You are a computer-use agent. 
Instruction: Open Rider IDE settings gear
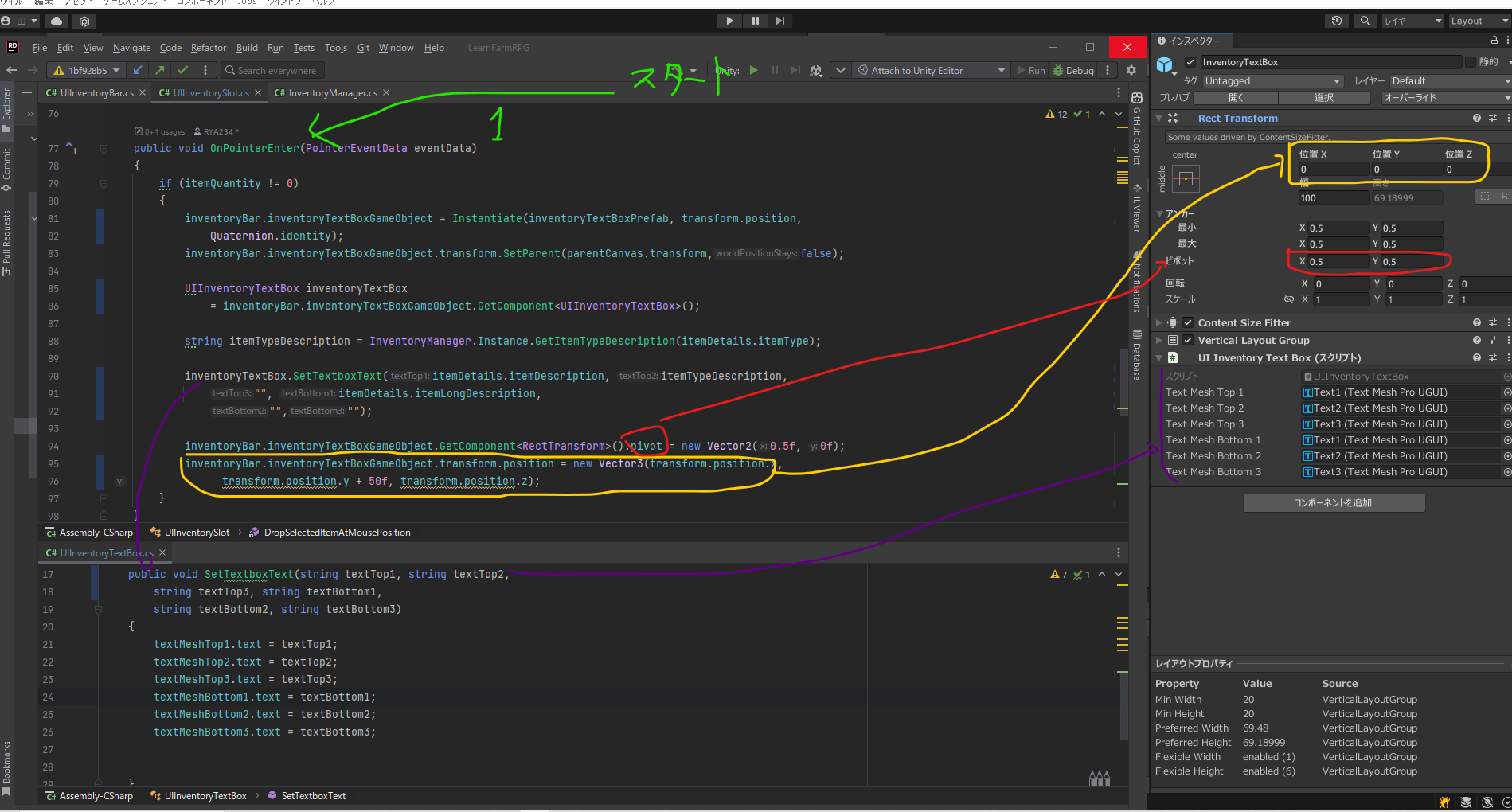(x=1131, y=70)
